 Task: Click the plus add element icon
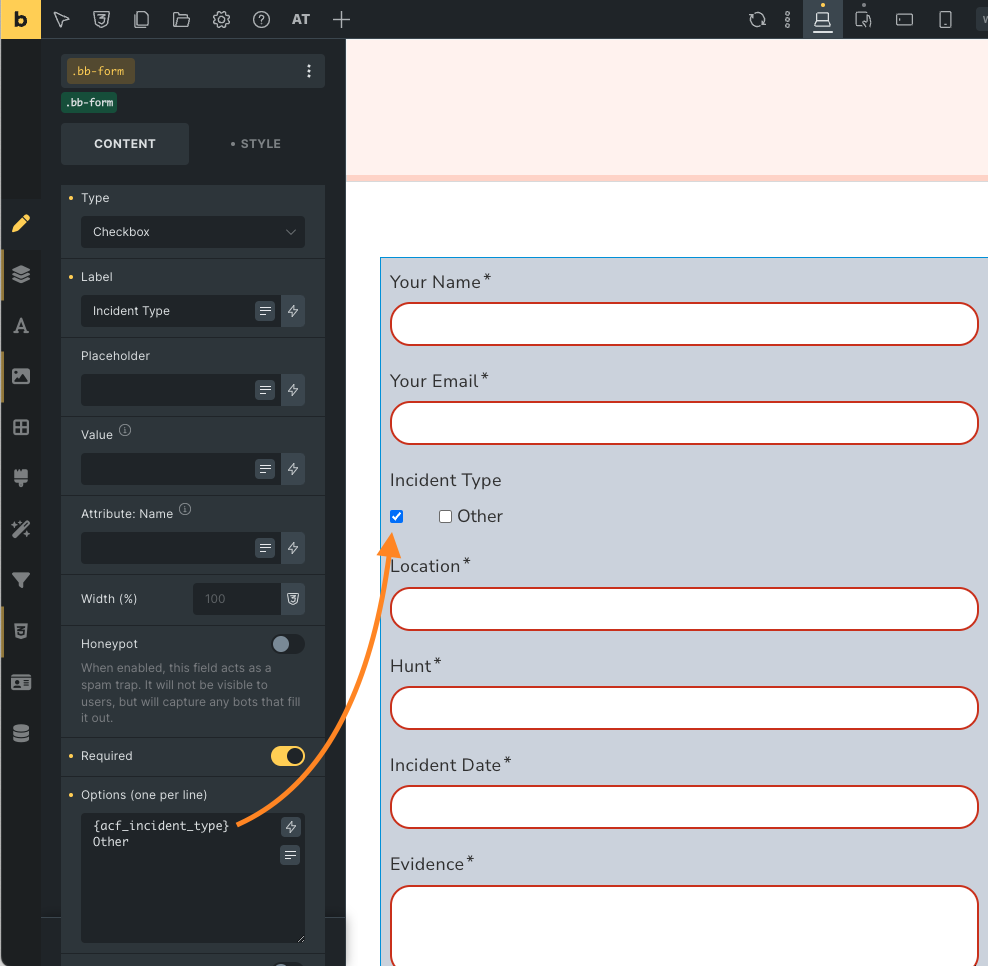pyautogui.click(x=341, y=20)
